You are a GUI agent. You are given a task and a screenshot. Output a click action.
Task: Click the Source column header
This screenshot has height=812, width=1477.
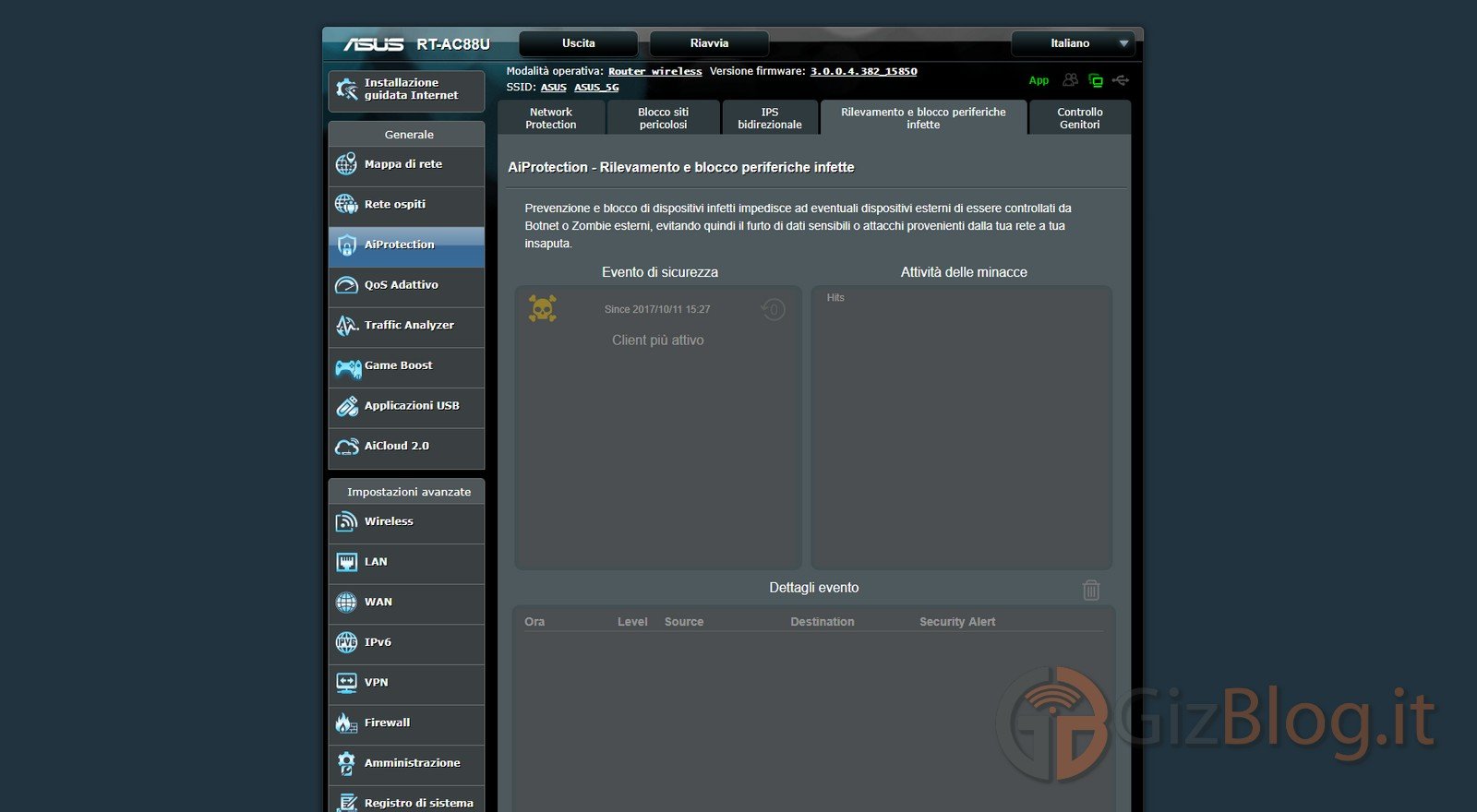pyautogui.click(x=684, y=622)
